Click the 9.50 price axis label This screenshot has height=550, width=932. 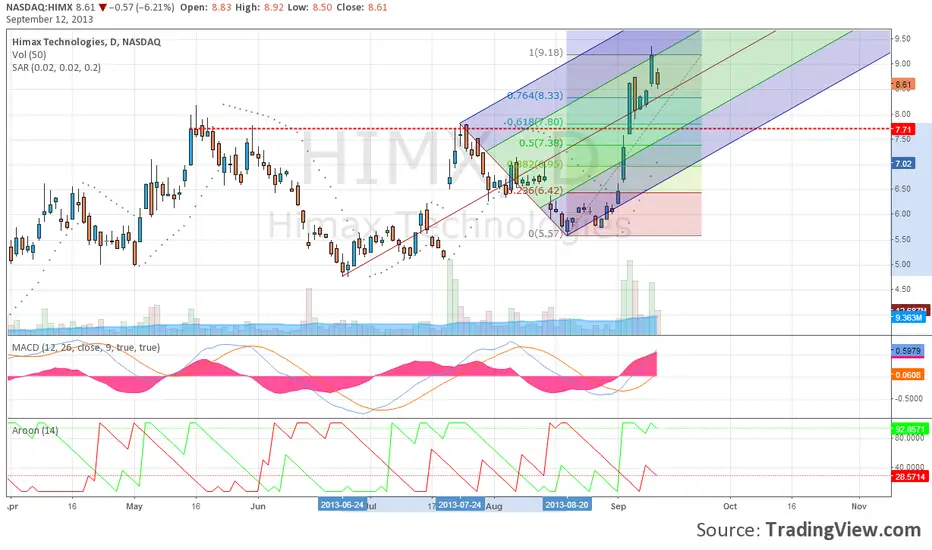coord(902,39)
